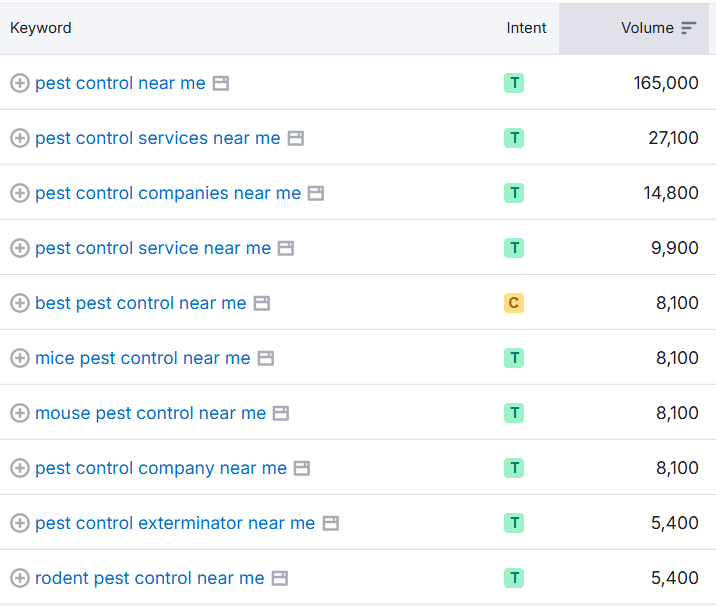
Task: Click T intent badge for 'rodent pest control near me'
Action: (514, 578)
